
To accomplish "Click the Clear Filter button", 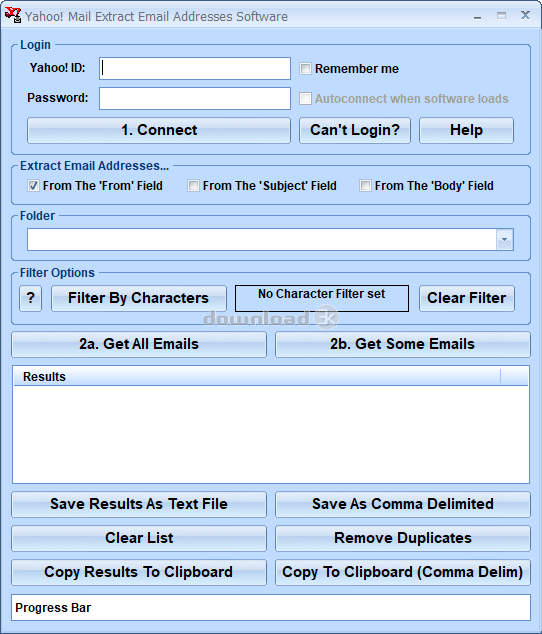I will 467,298.
